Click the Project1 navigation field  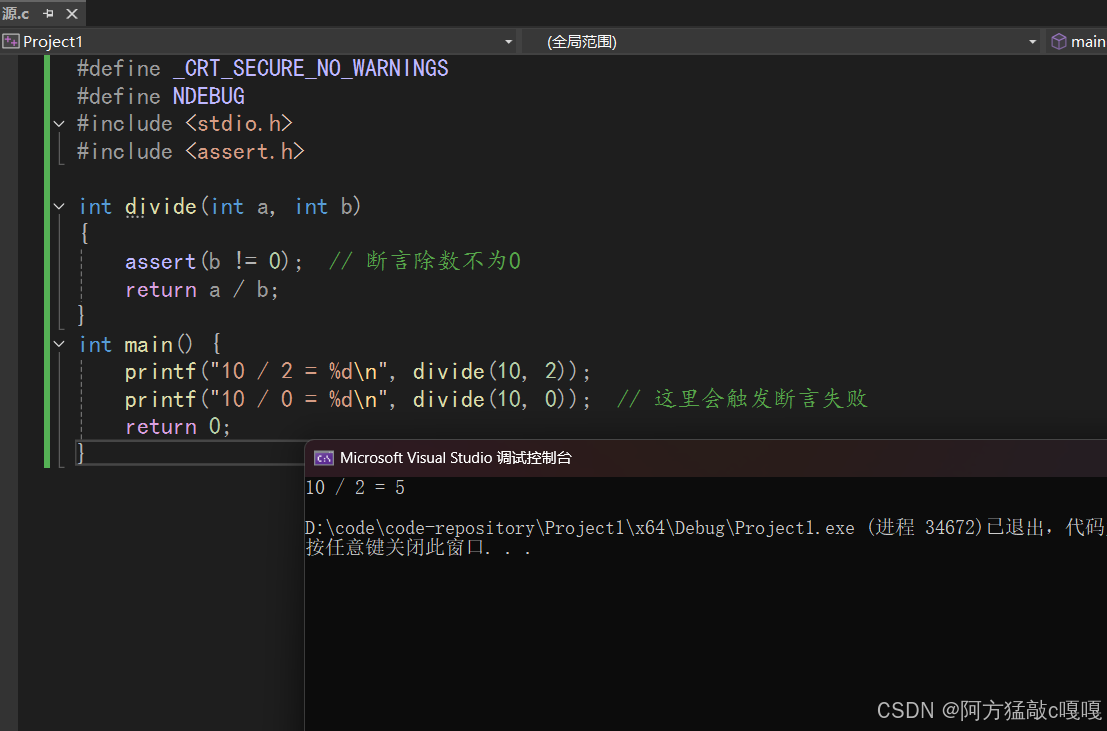click(258, 42)
